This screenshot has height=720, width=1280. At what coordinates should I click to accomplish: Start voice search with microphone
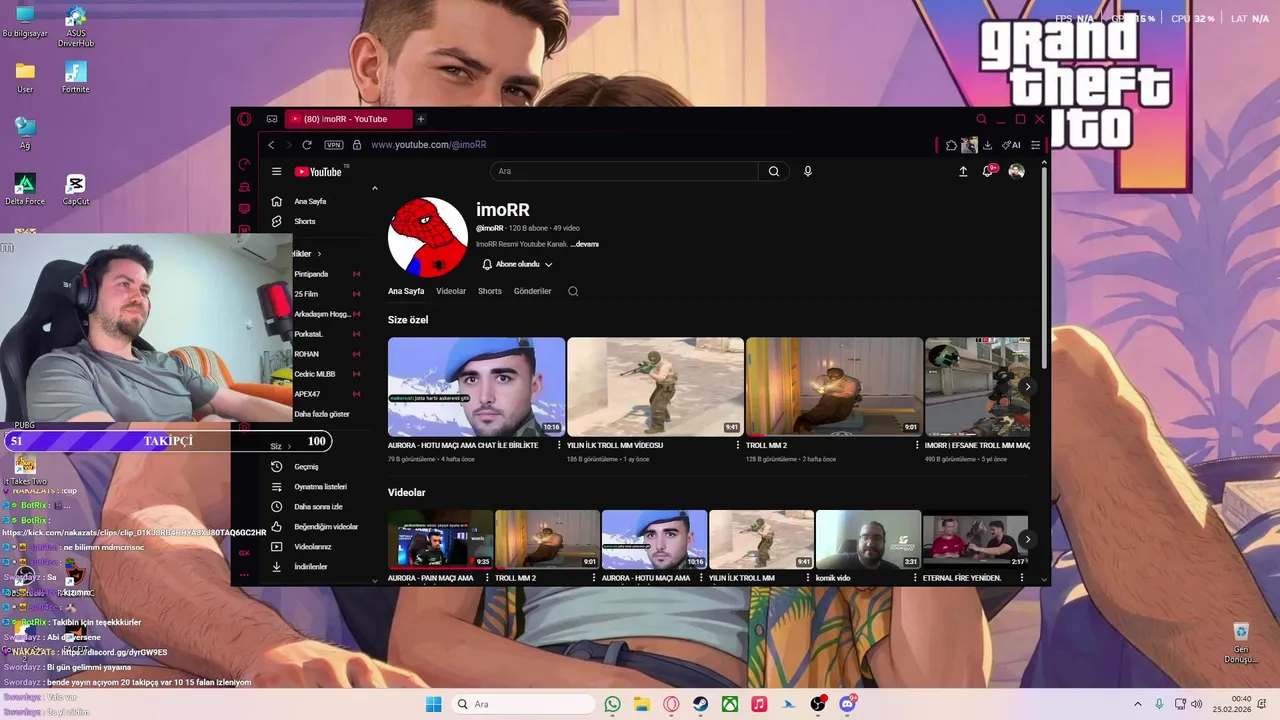point(808,171)
